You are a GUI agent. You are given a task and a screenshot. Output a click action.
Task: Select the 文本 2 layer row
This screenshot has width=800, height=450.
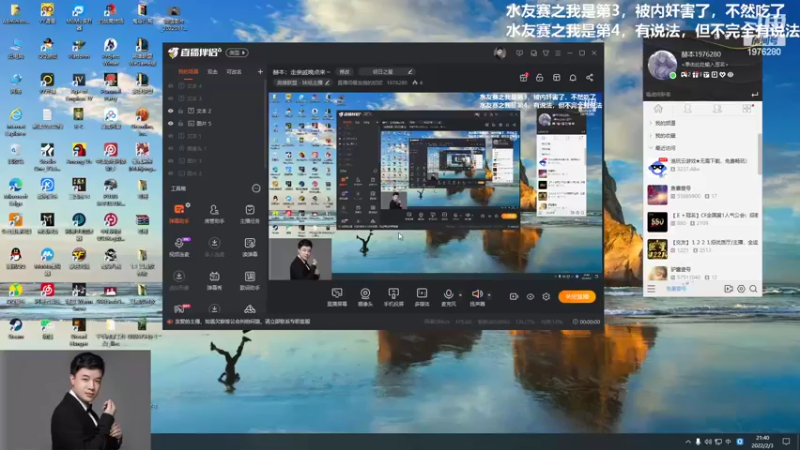(215, 111)
